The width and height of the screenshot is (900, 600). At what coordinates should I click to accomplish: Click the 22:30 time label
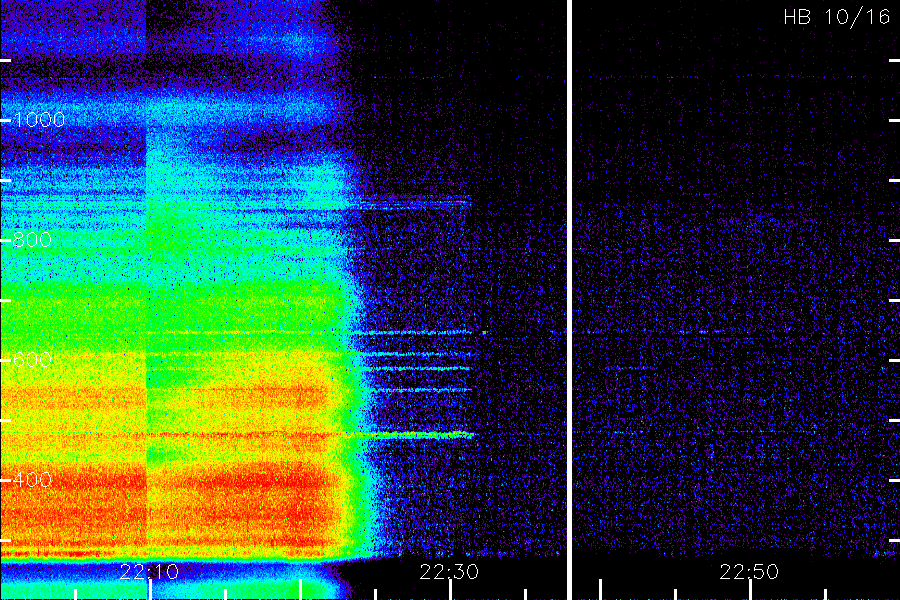(x=449, y=572)
